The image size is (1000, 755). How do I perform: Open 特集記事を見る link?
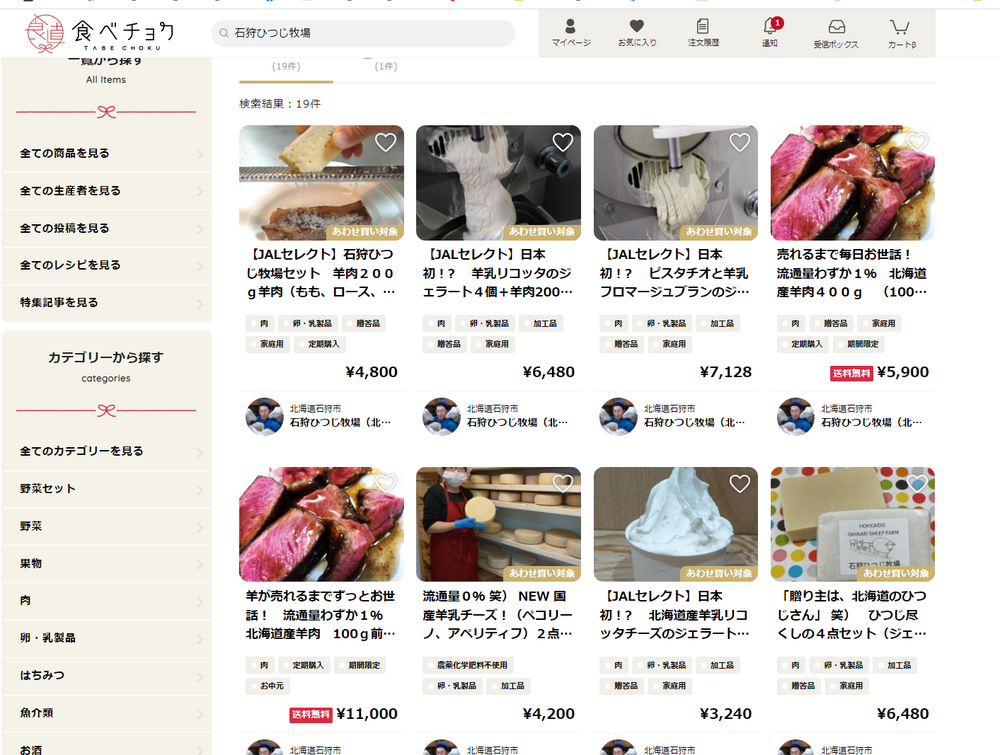106,302
